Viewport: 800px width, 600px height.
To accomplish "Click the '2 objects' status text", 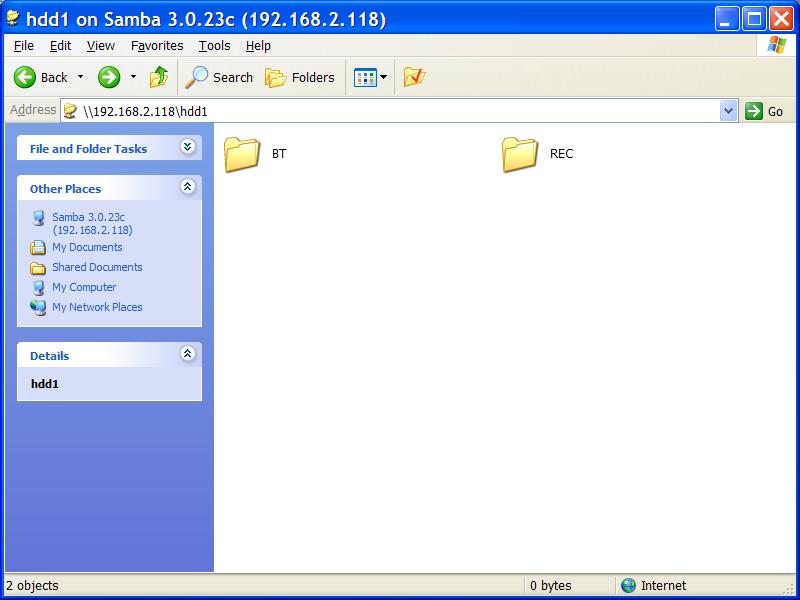I will click(x=33, y=586).
